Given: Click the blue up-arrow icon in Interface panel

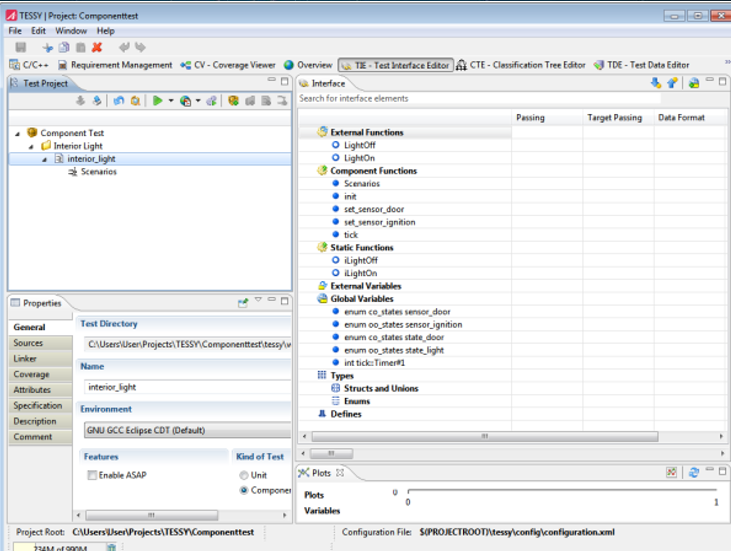Looking at the screenshot, I should tap(672, 83).
